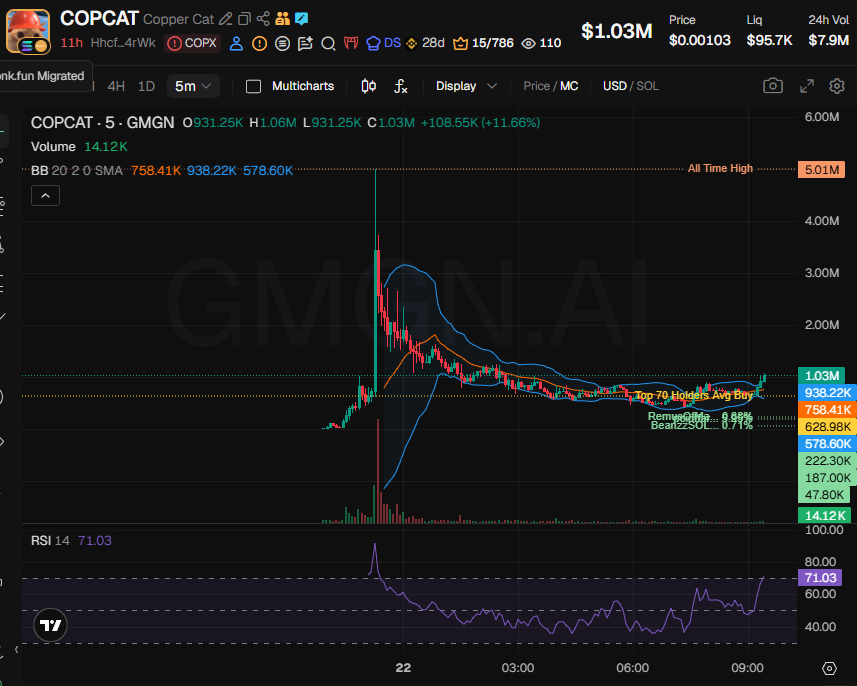The image size is (857, 686).
Task: Switch chart to MC mode
Action: click(x=569, y=86)
